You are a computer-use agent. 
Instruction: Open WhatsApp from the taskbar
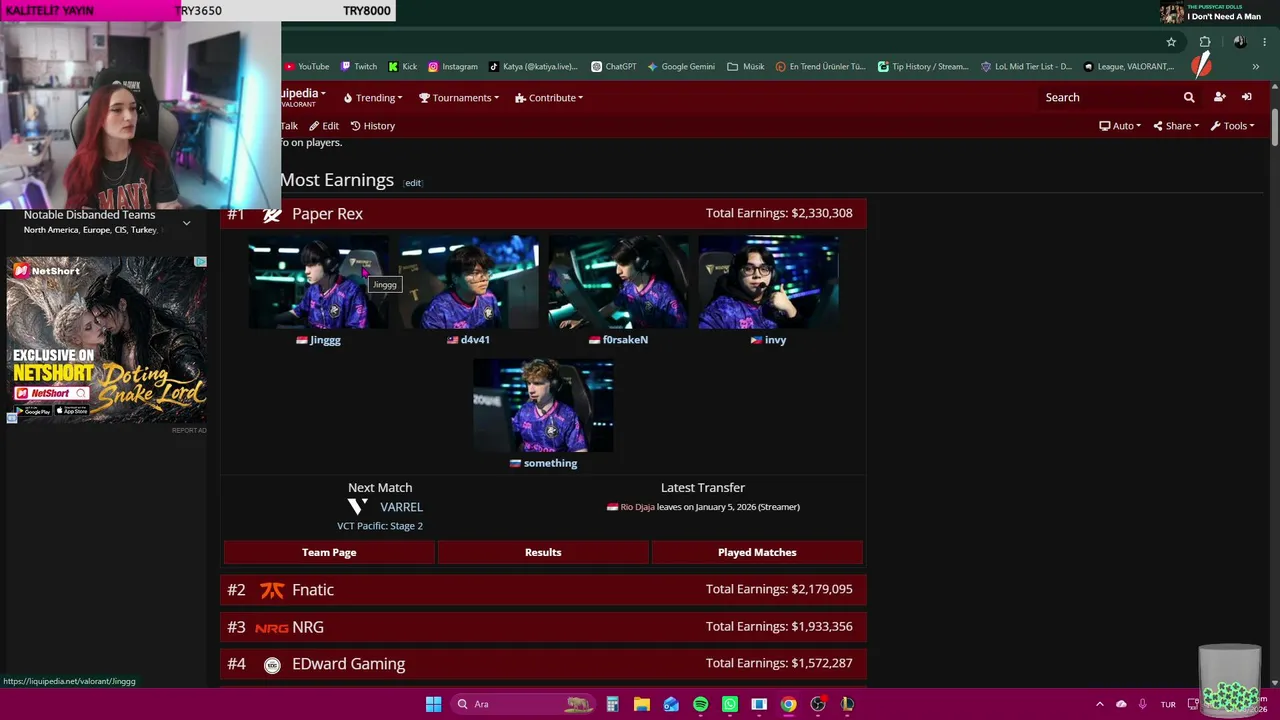730,704
